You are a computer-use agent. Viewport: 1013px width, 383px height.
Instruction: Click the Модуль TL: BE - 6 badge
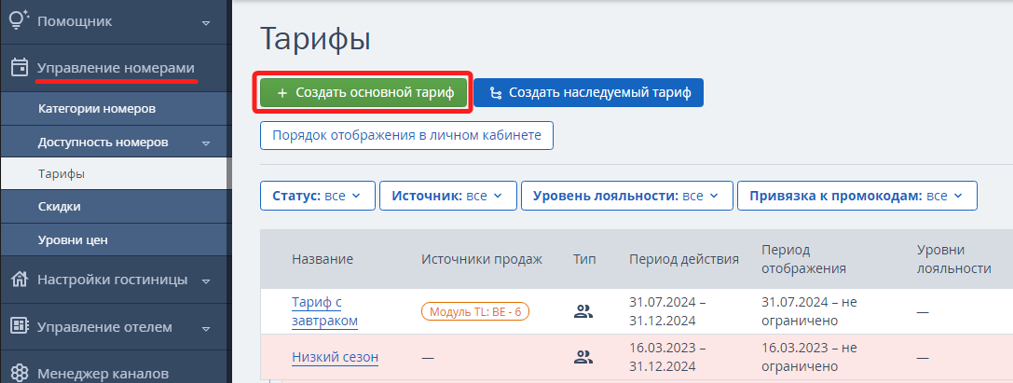point(475,312)
